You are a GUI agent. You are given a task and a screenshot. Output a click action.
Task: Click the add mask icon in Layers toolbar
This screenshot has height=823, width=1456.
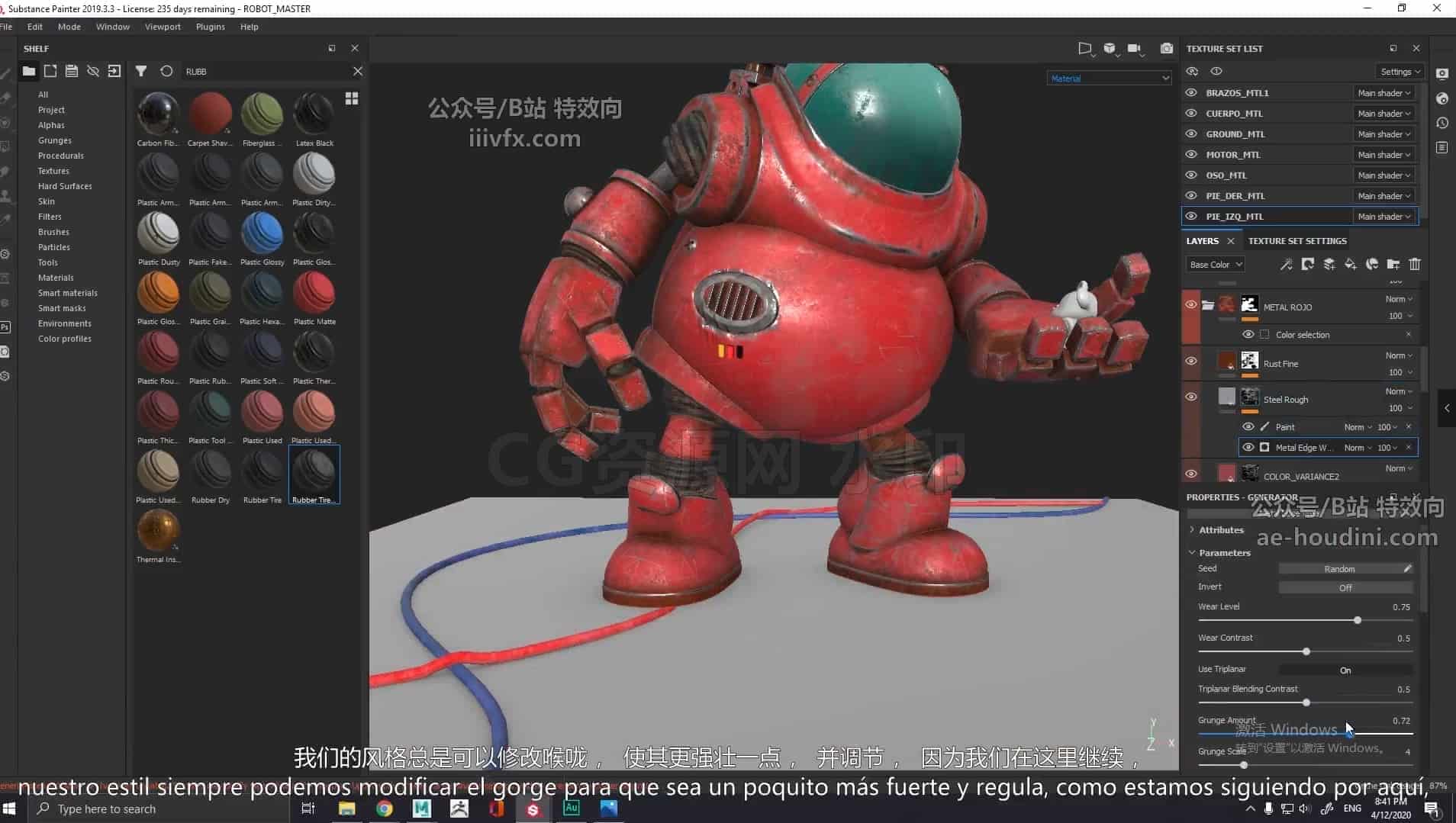[x=1308, y=264]
